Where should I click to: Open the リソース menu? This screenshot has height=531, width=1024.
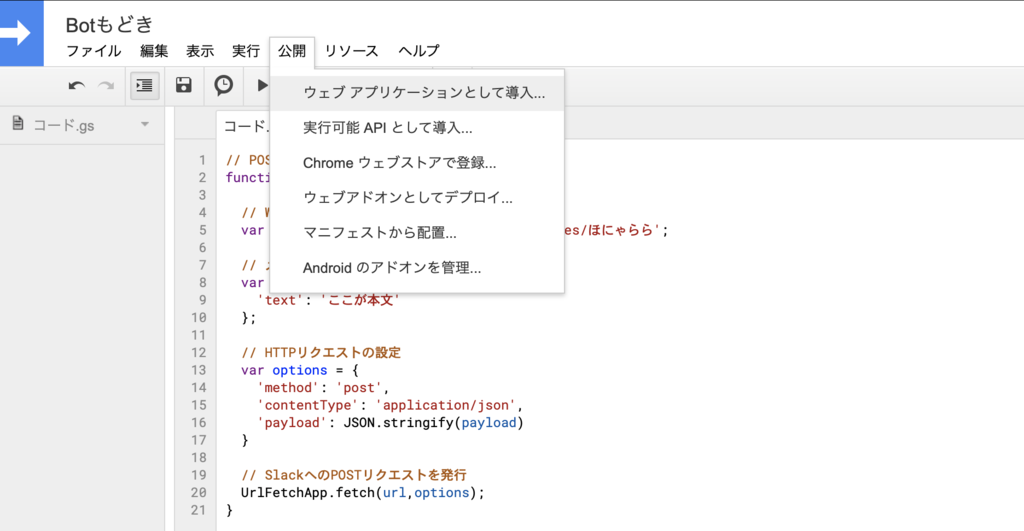pyautogui.click(x=351, y=51)
